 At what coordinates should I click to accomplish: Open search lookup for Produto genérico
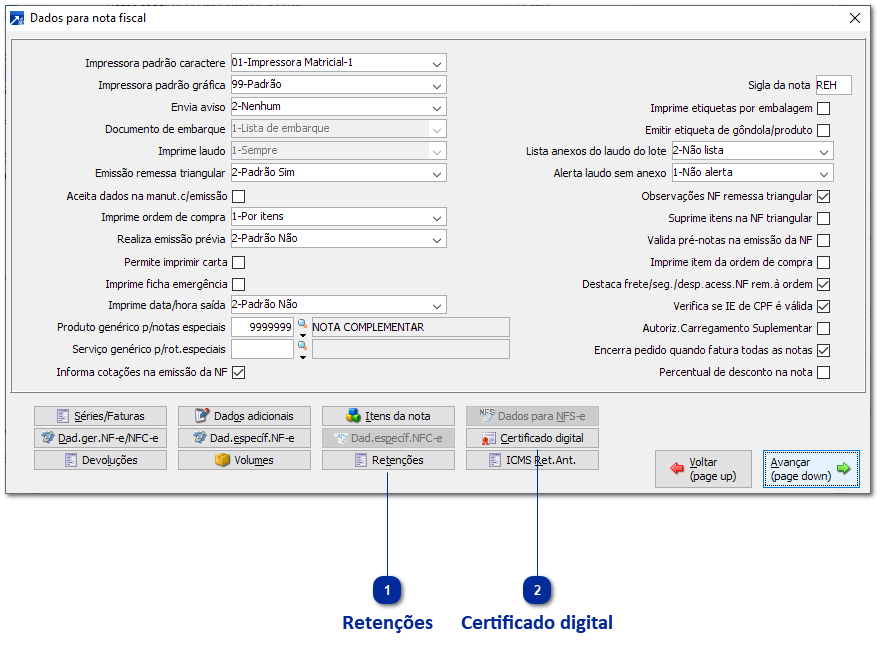pyautogui.click(x=302, y=324)
